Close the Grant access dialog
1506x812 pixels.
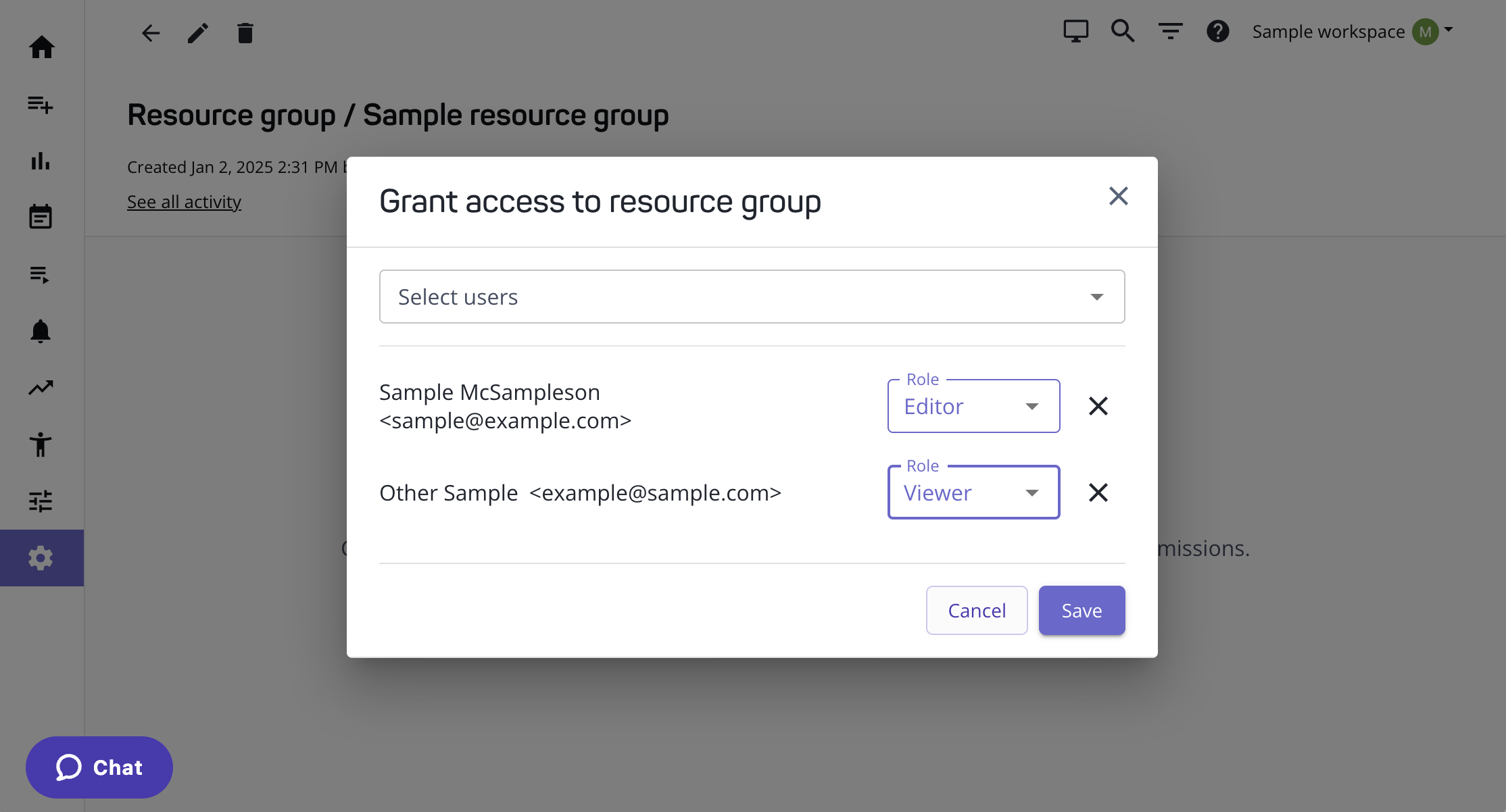tap(1119, 196)
